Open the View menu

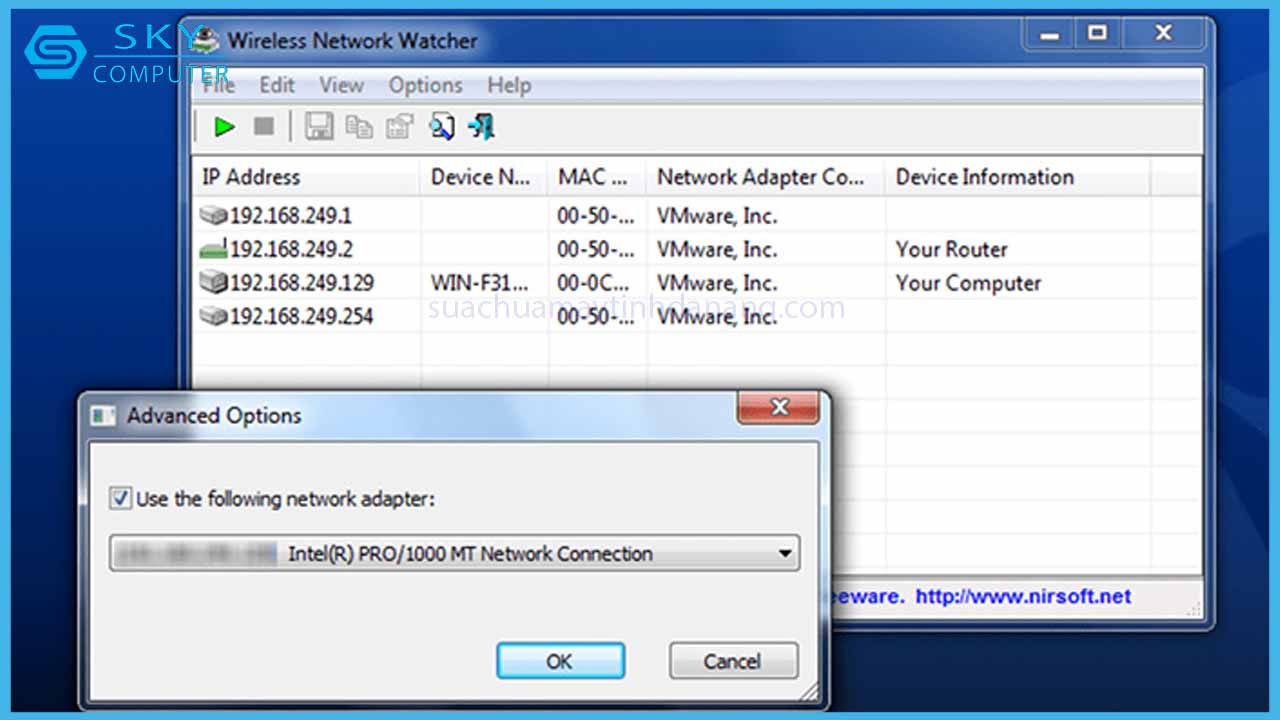pos(341,86)
